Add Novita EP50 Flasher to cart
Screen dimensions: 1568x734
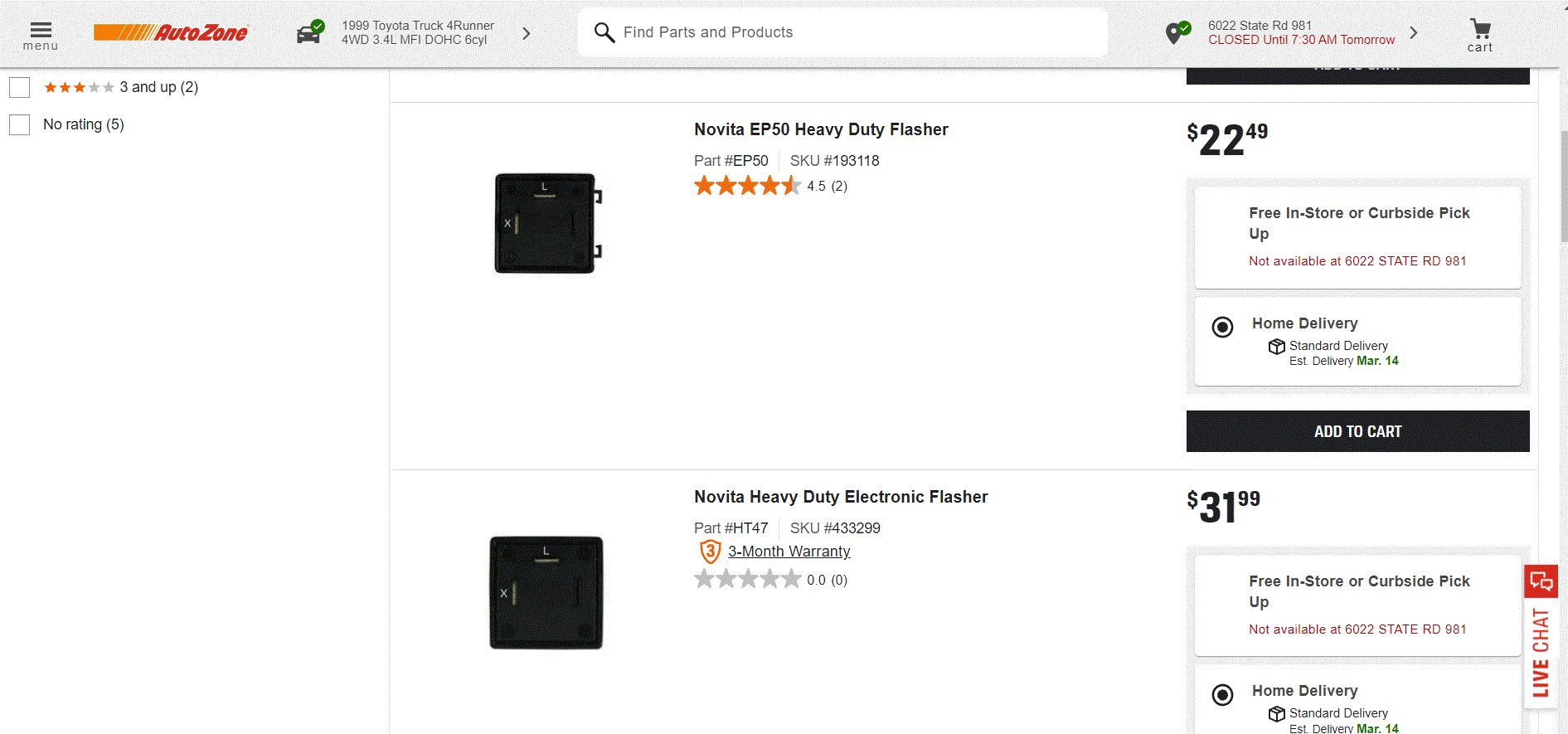[1357, 431]
